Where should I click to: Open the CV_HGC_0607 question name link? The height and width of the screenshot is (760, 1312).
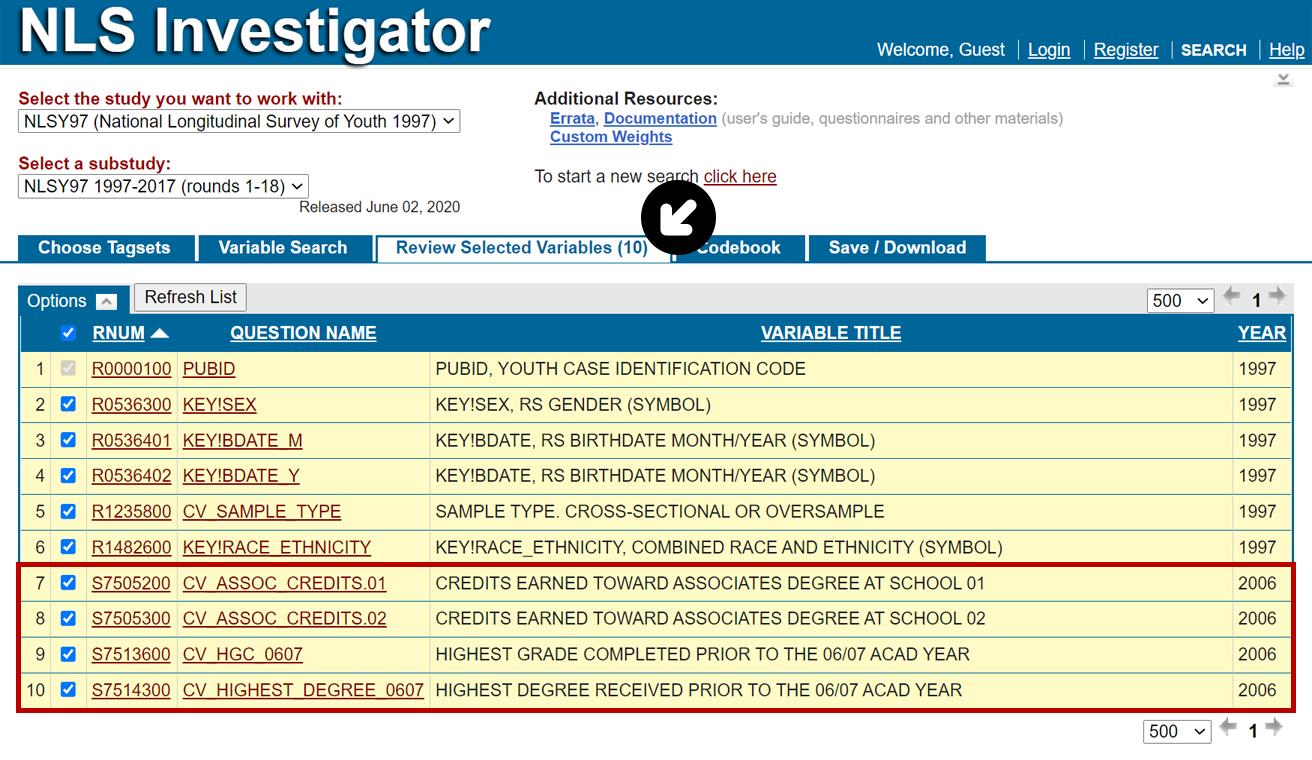243,654
